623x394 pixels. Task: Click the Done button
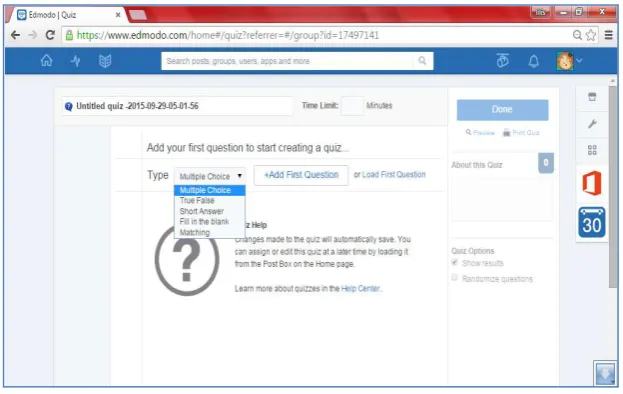tap(502, 110)
